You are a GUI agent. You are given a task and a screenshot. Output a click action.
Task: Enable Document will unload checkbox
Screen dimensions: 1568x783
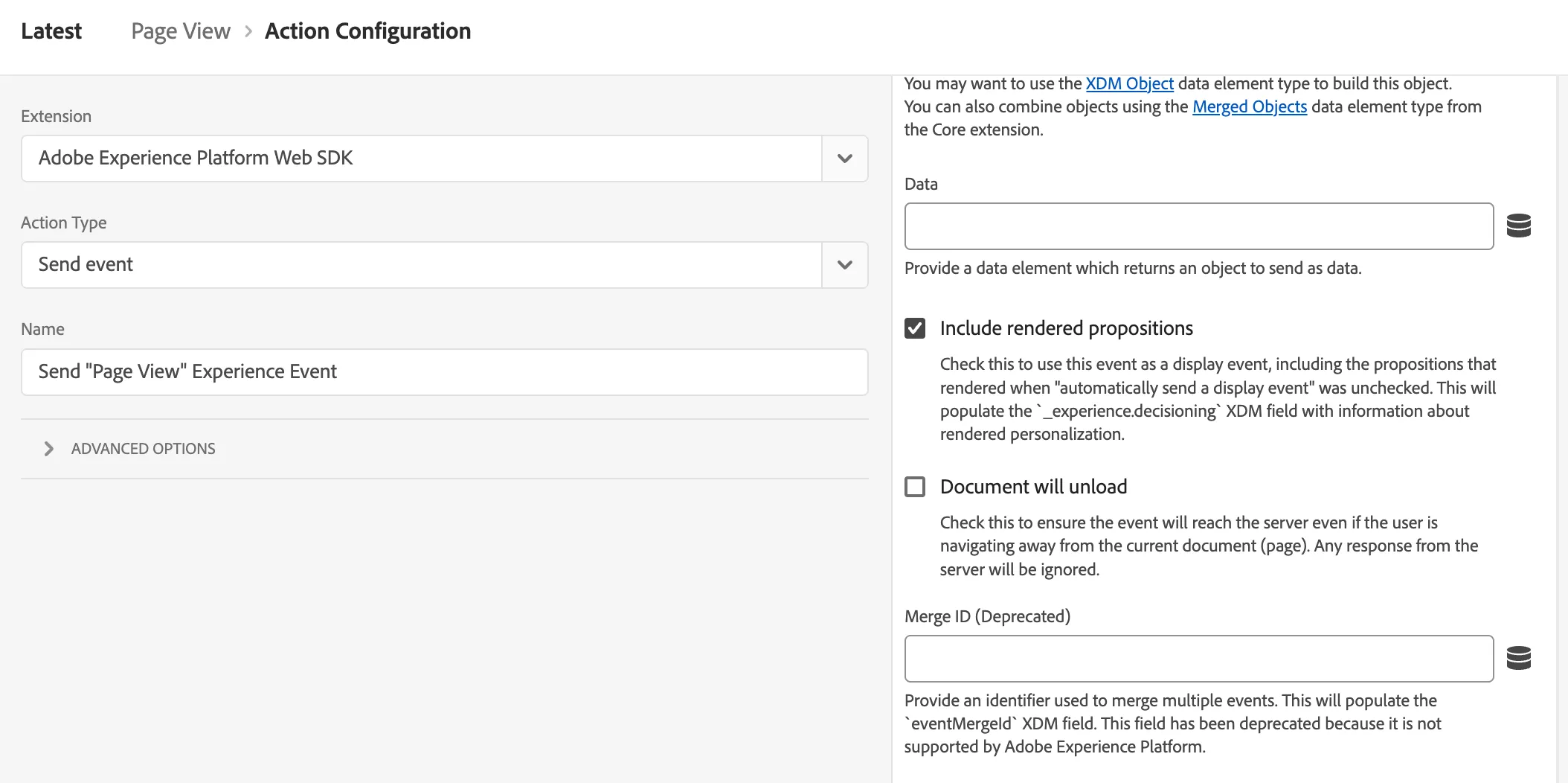pyautogui.click(x=915, y=487)
